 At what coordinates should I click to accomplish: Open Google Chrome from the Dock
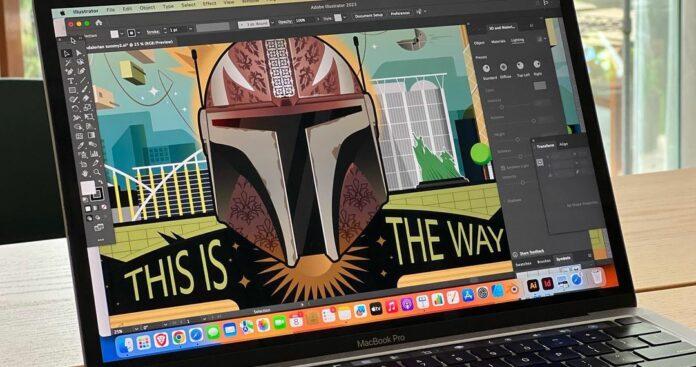click(x=179, y=337)
